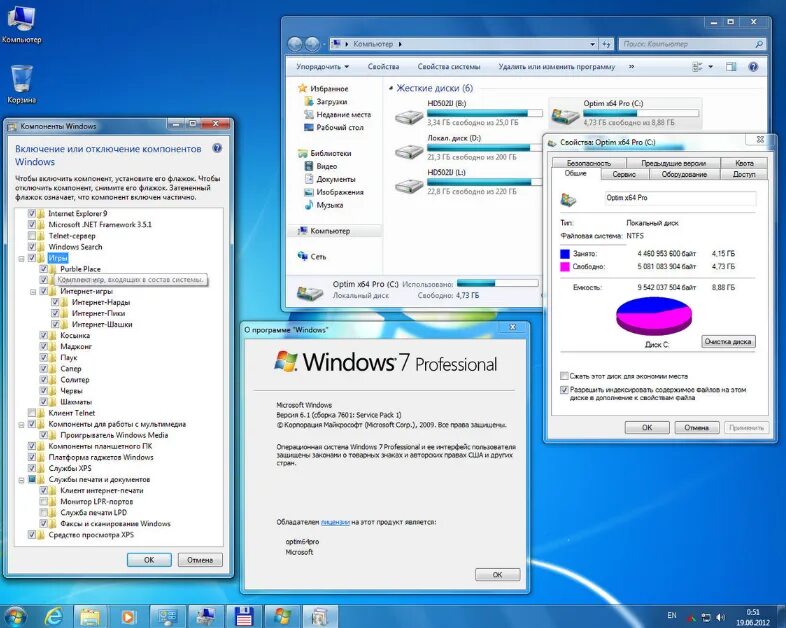The image size is (786, 628).
Task: Launch Internet Explorer from the taskbar
Action: [54, 616]
